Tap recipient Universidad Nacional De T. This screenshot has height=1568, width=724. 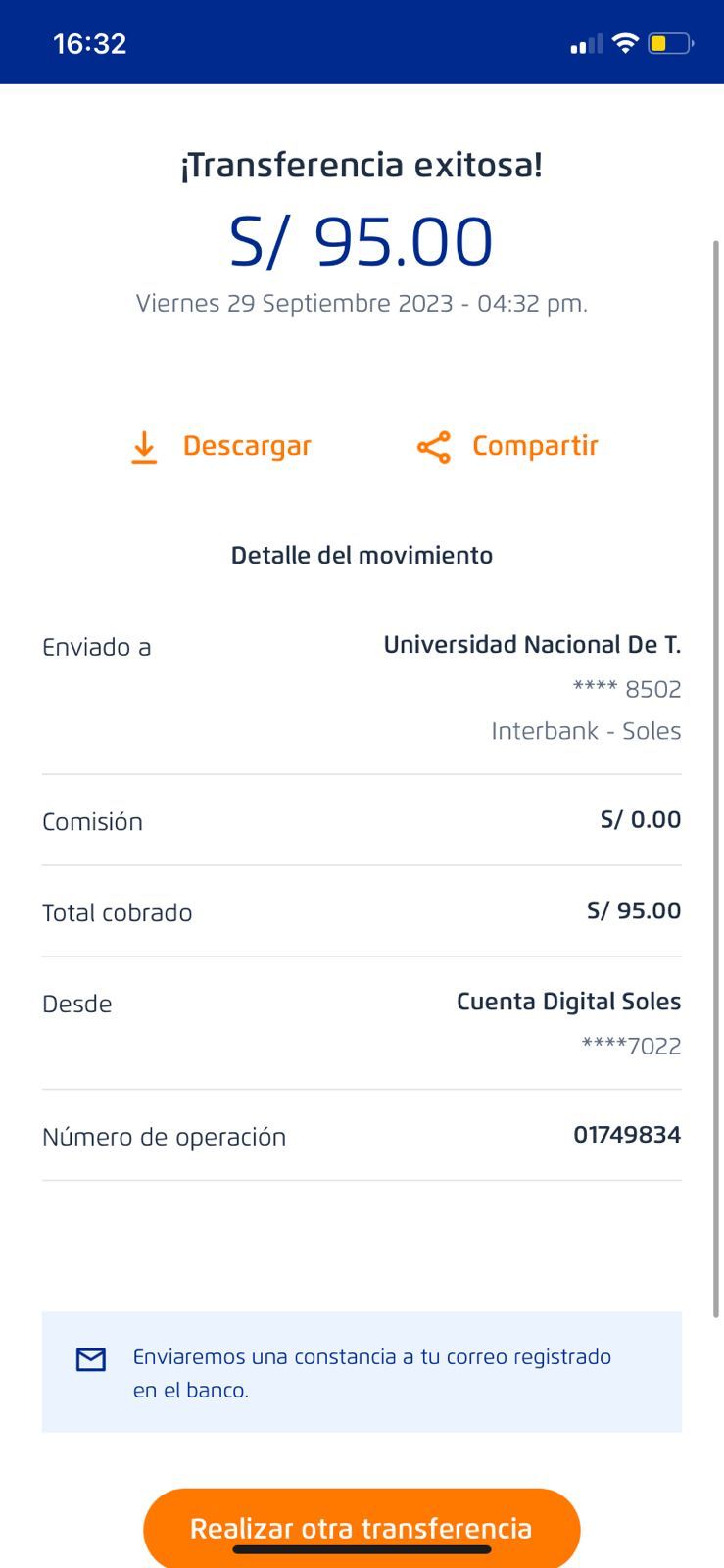click(x=532, y=645)
